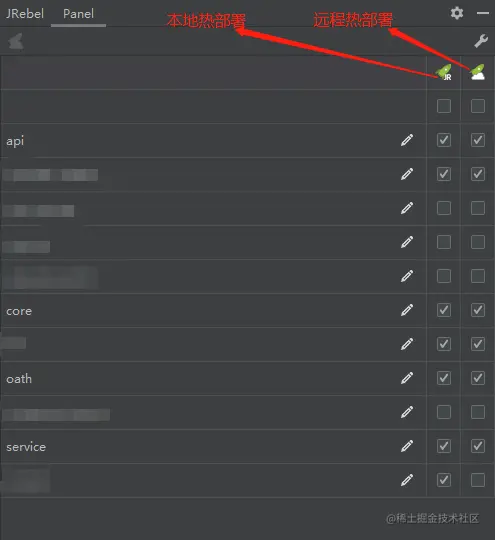Click the wrench configuration icon

[x=481, y=41]
